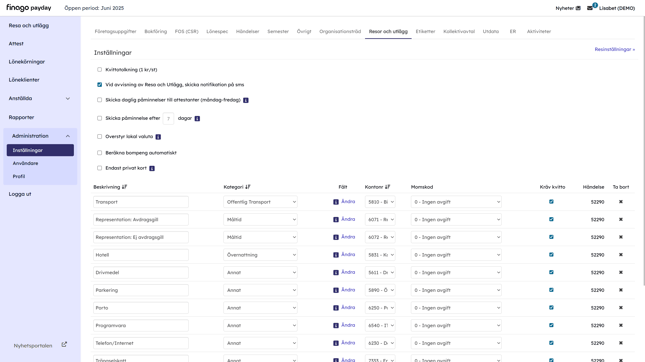645x362 pixels.
Task: Check Beräkna bompeng automatiskt
Action: point(99,153)
